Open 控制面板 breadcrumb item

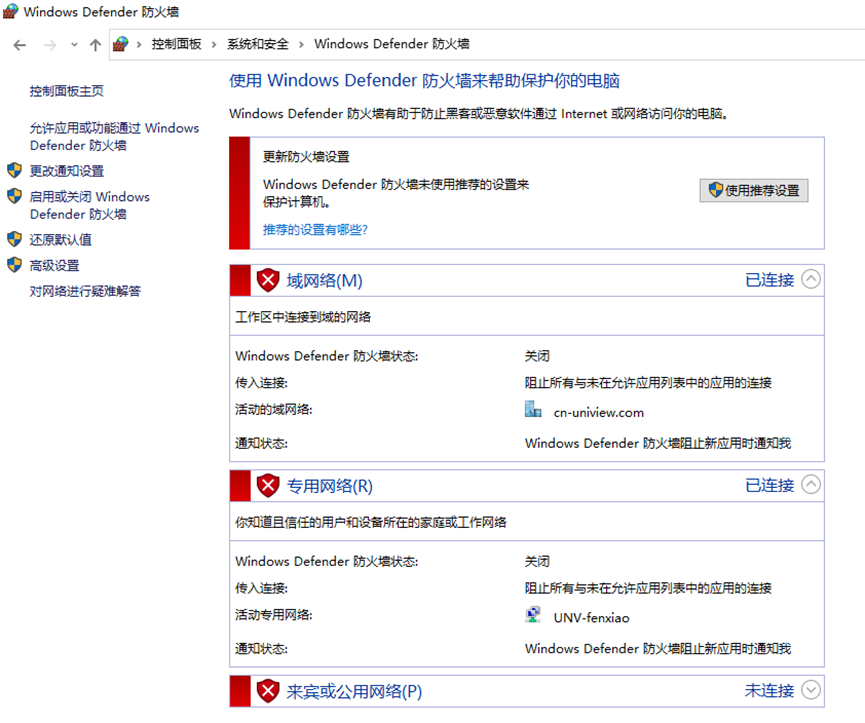point(177,44)
